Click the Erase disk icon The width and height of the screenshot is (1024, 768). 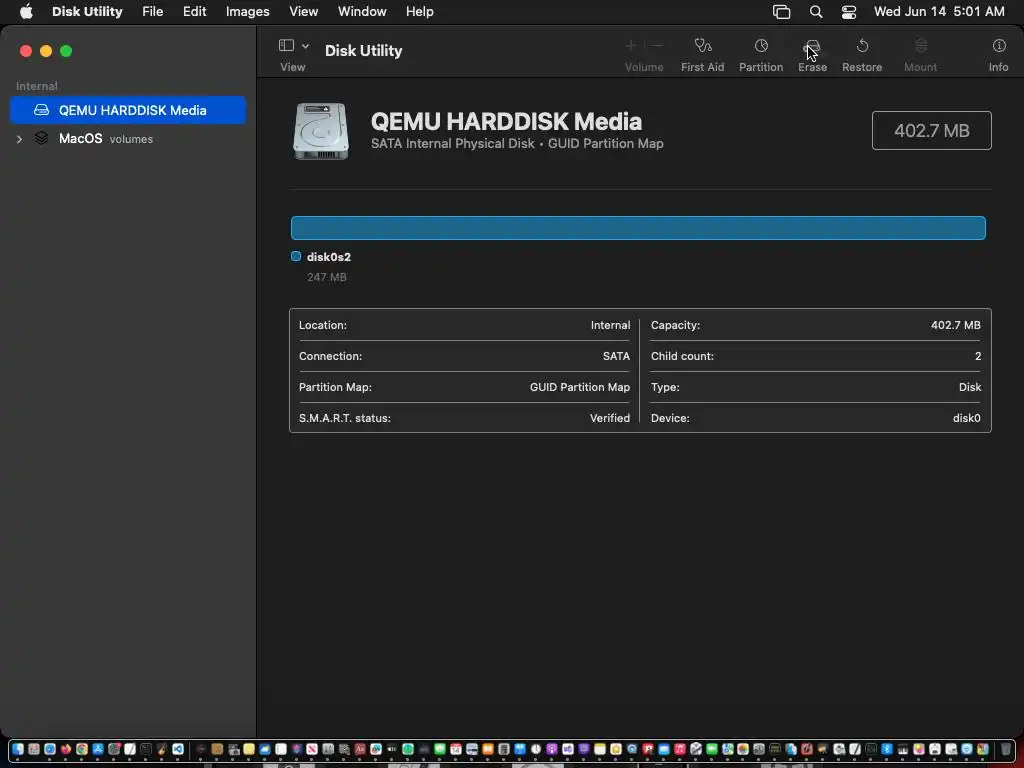(x=812, y=46)
